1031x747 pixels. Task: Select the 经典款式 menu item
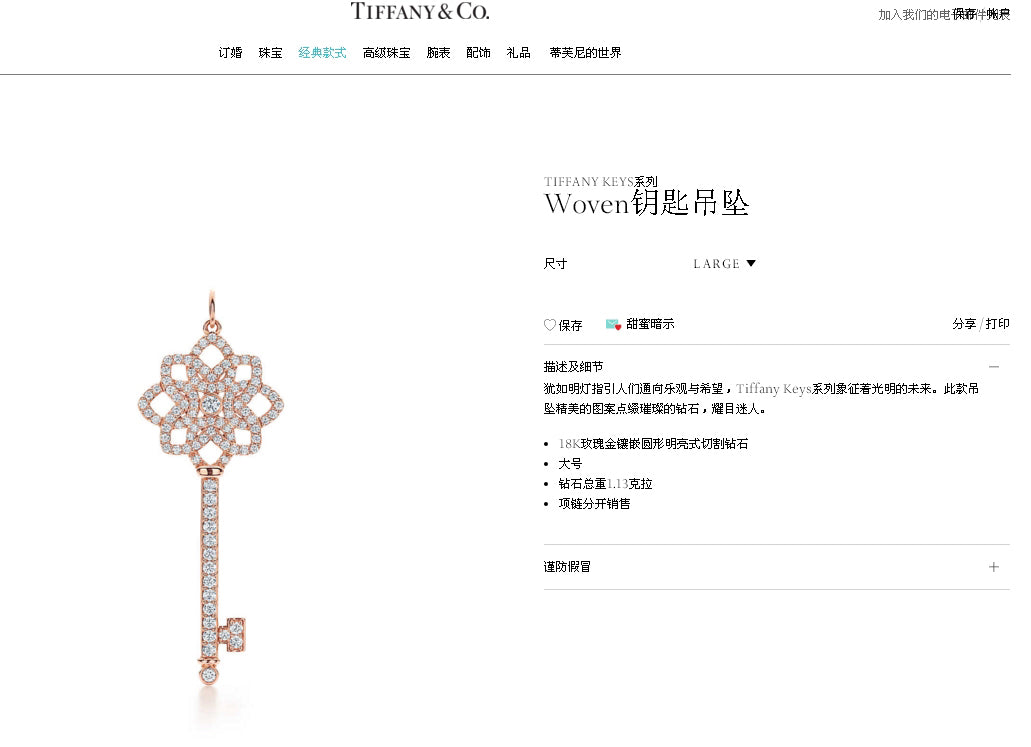pyautogui.click(x=322, y=53)
